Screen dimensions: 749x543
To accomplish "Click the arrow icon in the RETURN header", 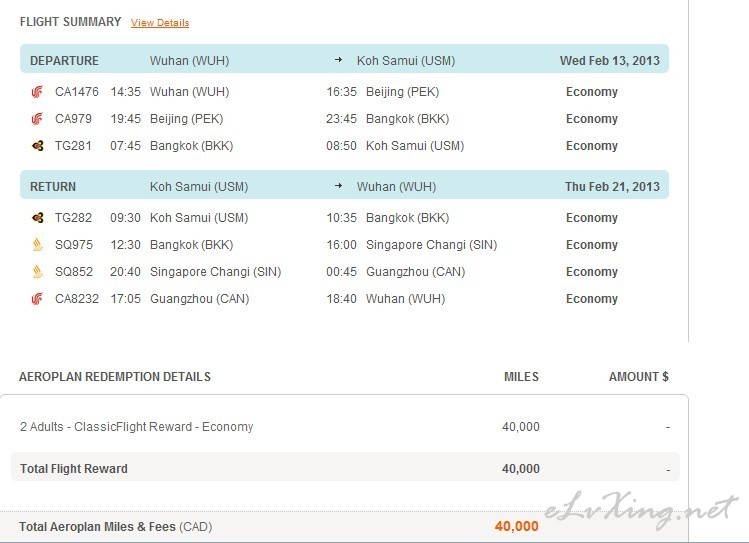I will 339,186.
